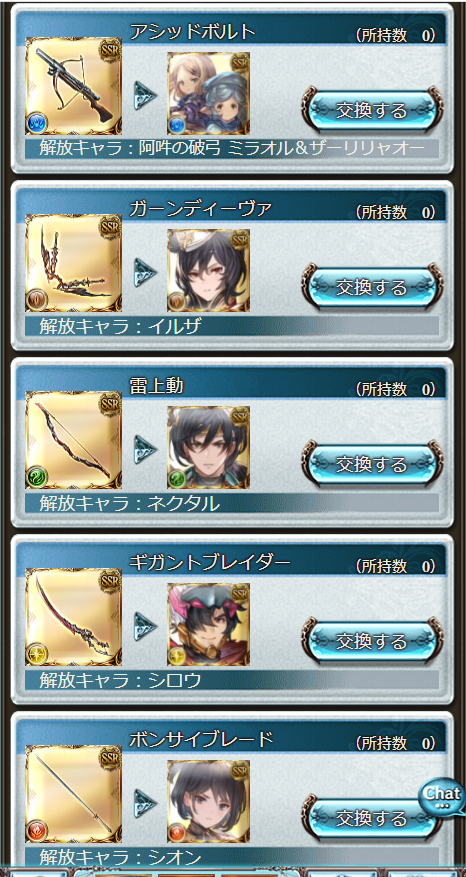Viewport: 466px width, 877px height.
Task: Exchange for ガーンディーヴァ with 交換する button
Action: coord(372,287)
